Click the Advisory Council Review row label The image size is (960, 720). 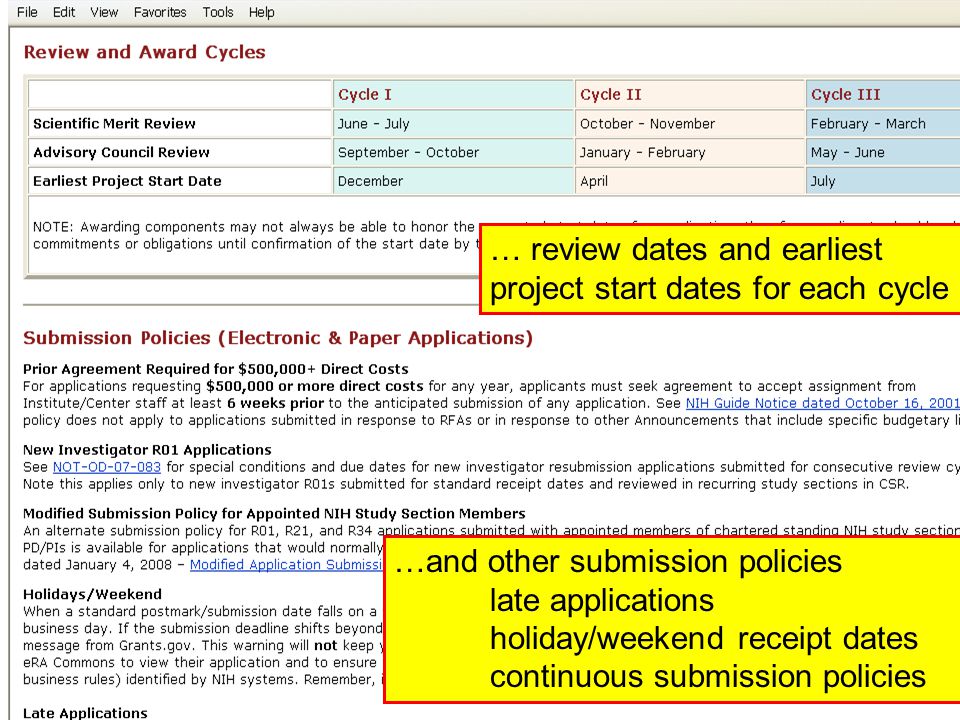(121, 152)
